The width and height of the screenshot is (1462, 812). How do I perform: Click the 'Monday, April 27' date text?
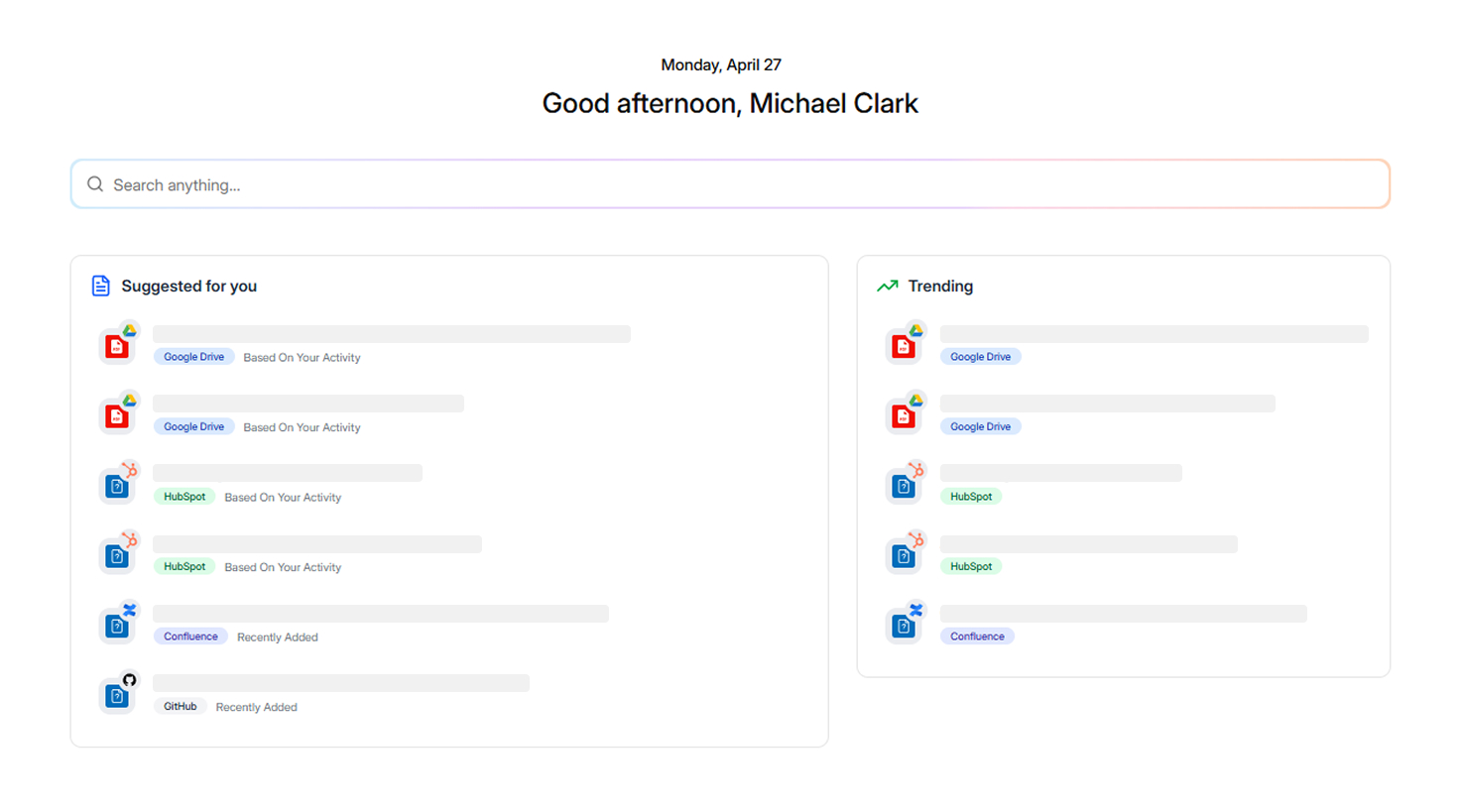point(721,64)
